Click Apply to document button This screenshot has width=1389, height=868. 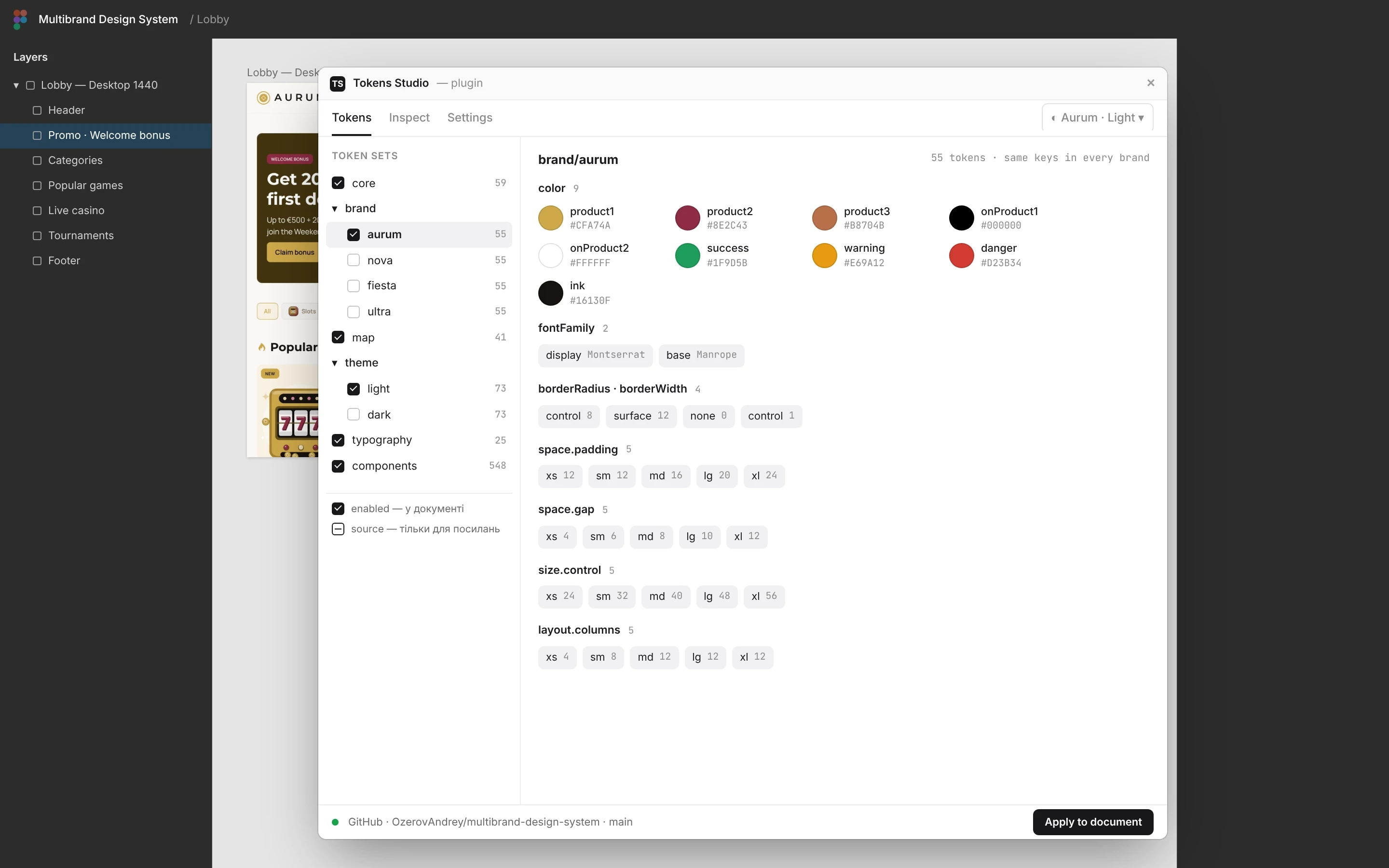1093,822
